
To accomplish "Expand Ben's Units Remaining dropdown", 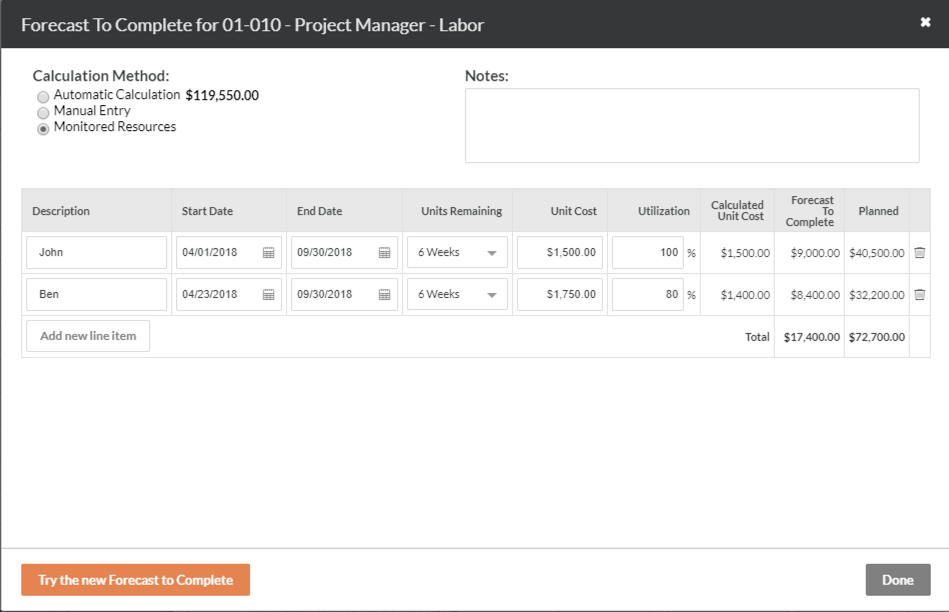I will tap(457, 294).
